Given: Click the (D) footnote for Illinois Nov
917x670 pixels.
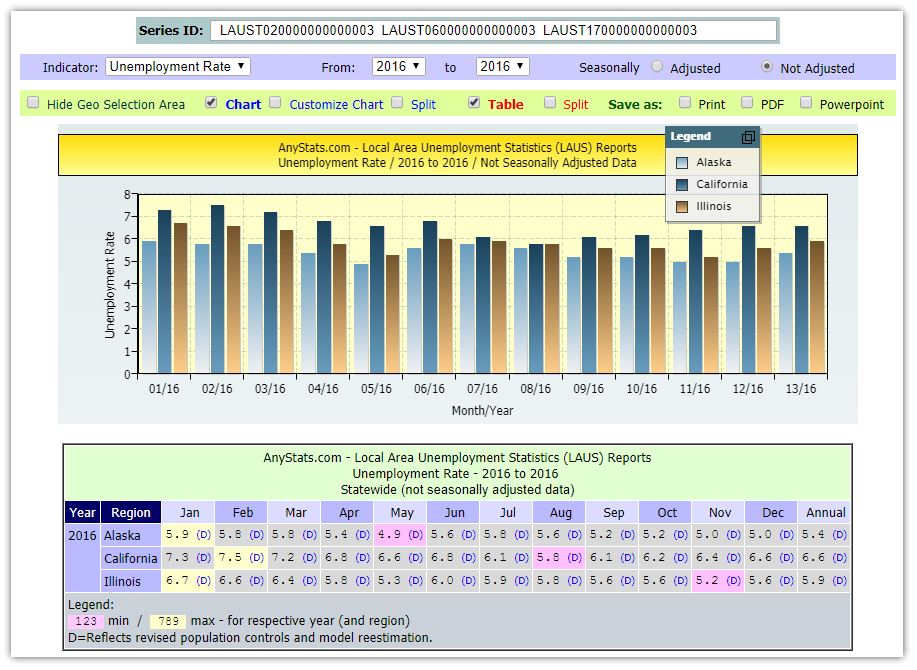Looking at the screenshot, I should [733, 581].
